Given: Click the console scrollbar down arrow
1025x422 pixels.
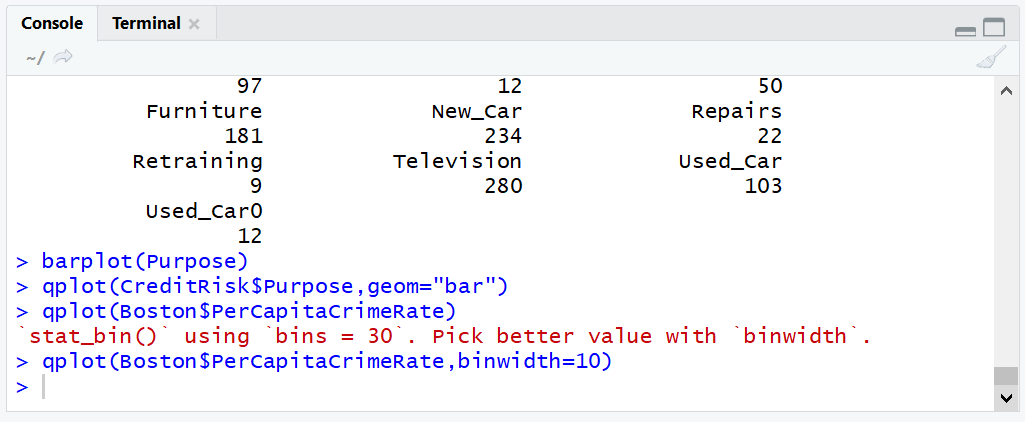Looking at the screenshot, I should [x=1006, y=398].
